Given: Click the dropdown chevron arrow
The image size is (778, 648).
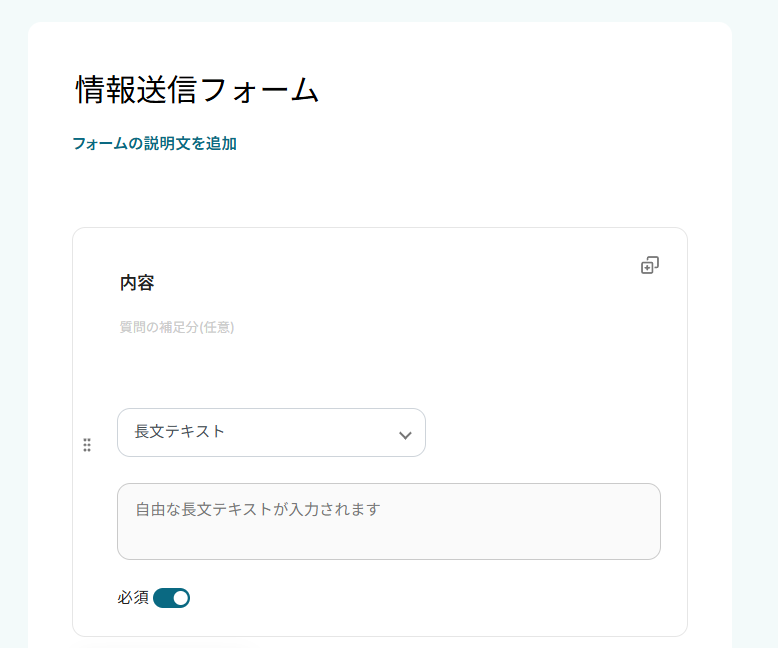Looking at the screenshot, I should click(x=405, y=435).
